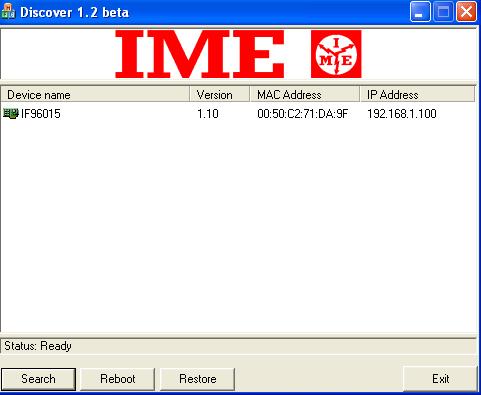481x395 pixels.
Task: Close the Discover 1.2 beta window
Action: coord(466,12)
